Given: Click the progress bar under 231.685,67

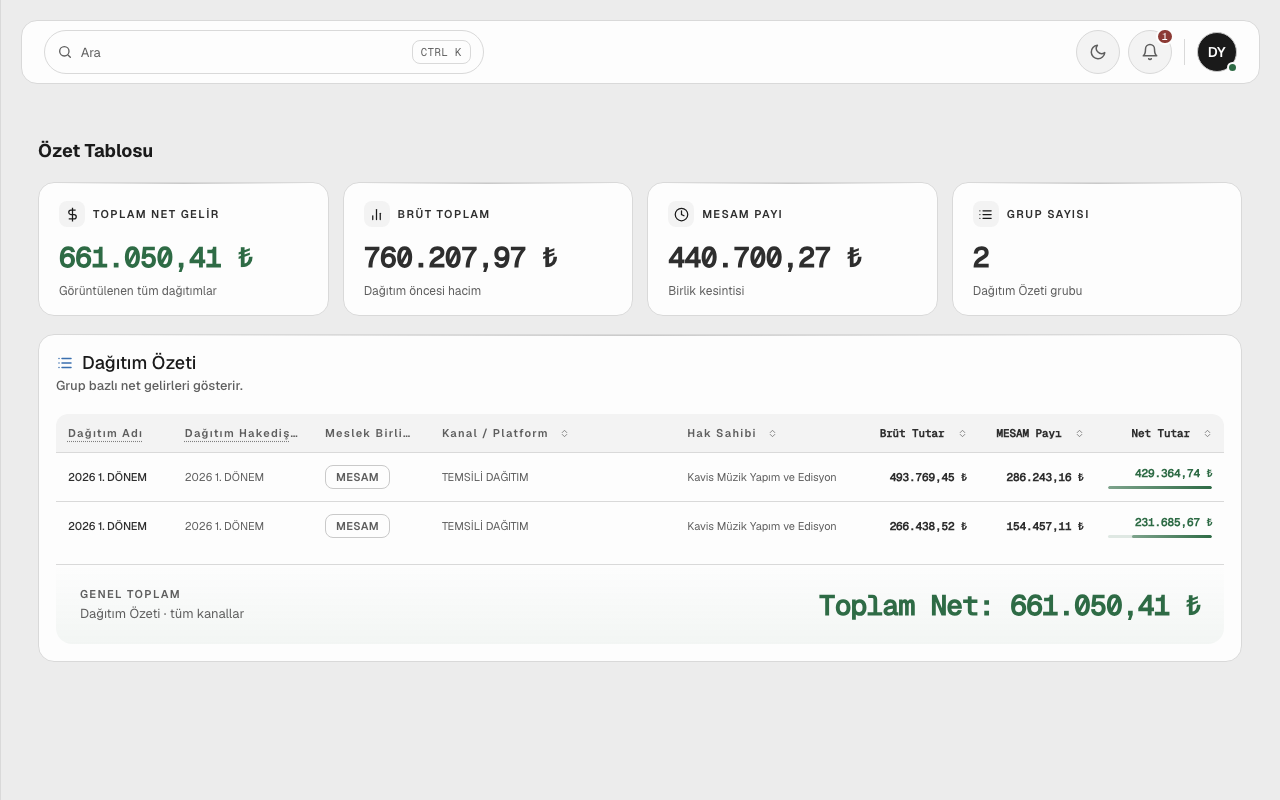Looking at the screenshot, I should (x=1160, y=537).
